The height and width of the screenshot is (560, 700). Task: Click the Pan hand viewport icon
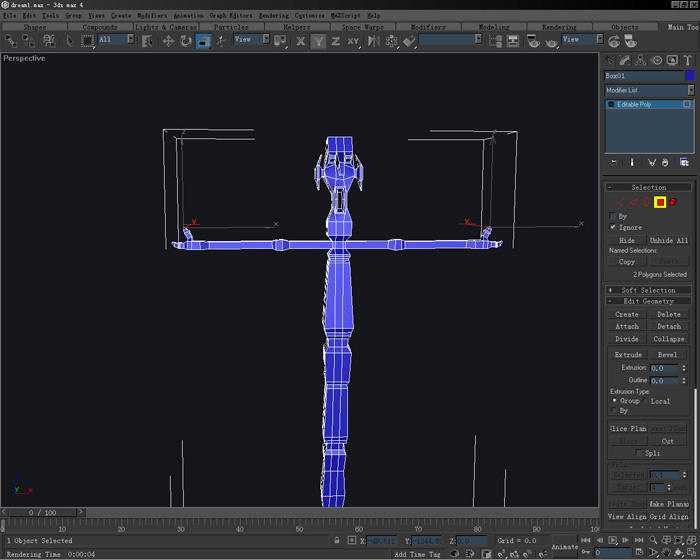tap(666, 553)
